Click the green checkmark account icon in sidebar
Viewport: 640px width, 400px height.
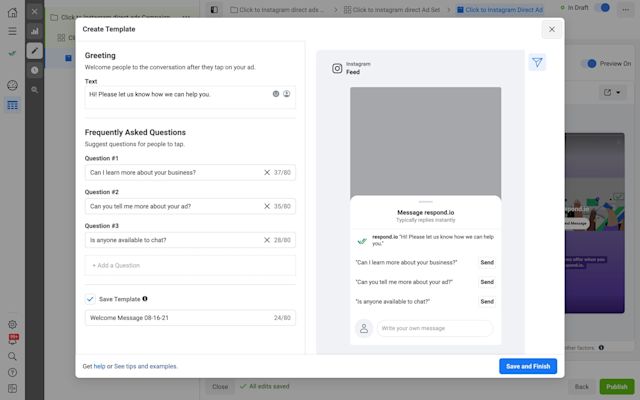pos(12,53)
